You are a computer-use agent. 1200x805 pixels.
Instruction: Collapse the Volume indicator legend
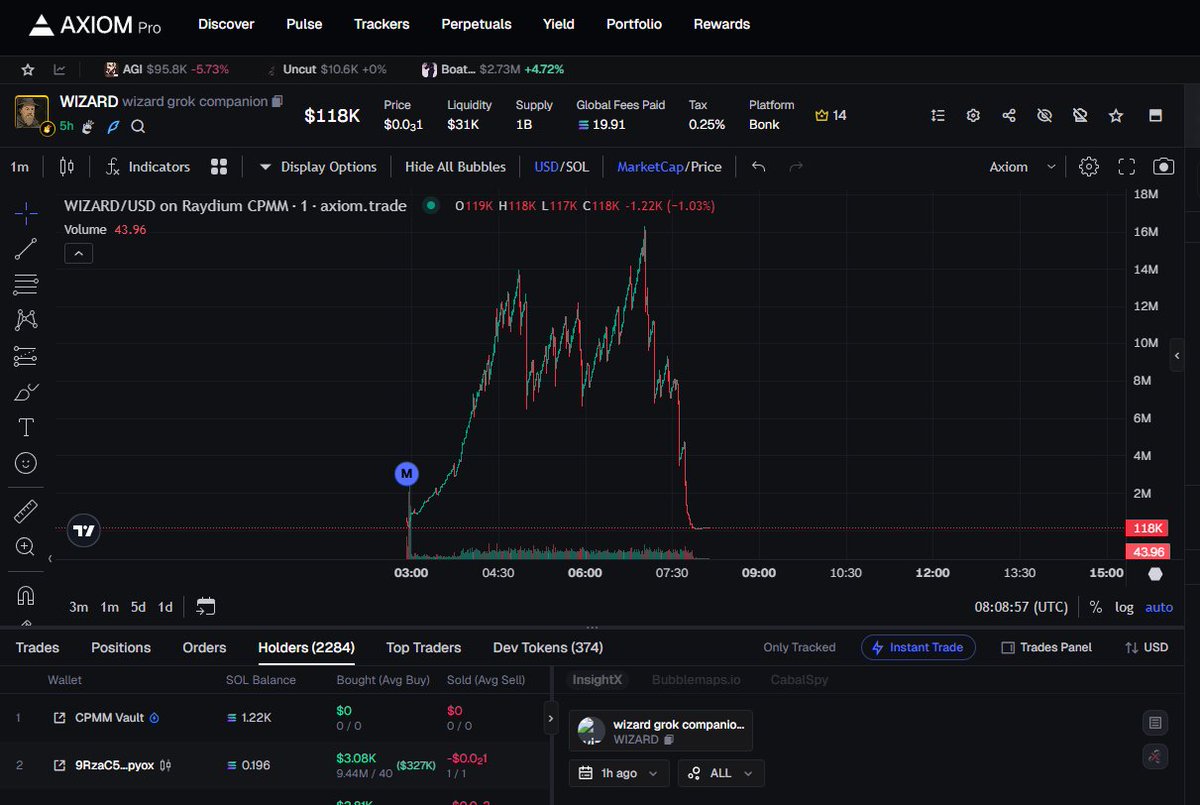pos(78,254)
